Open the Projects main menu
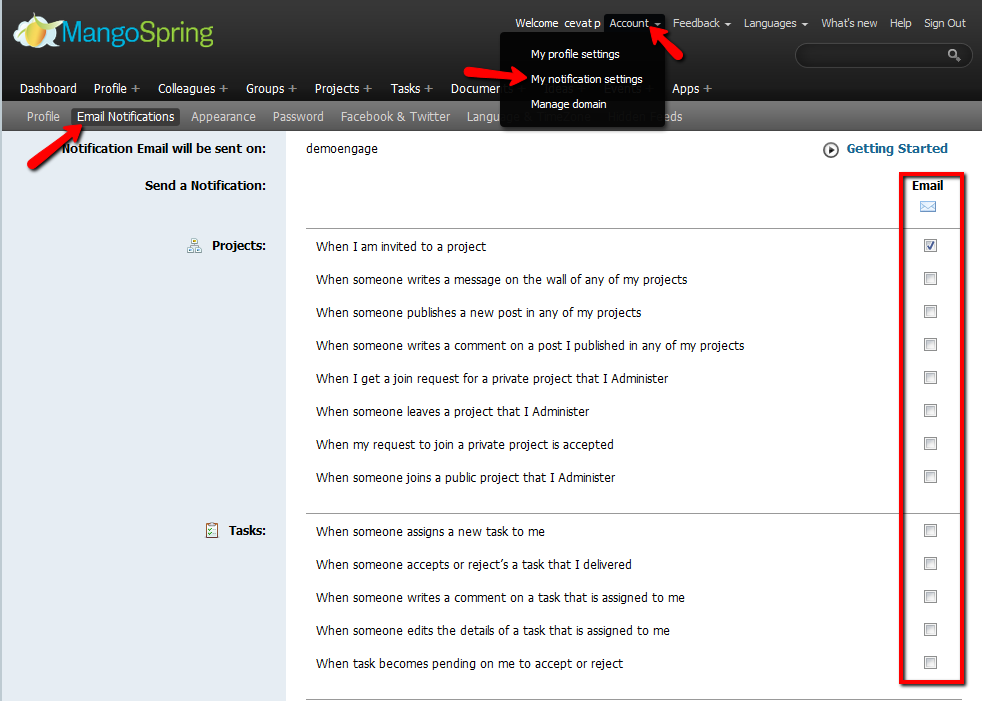Image resolution: width=982 pixels, height=701 pixels. pos(337,88)
